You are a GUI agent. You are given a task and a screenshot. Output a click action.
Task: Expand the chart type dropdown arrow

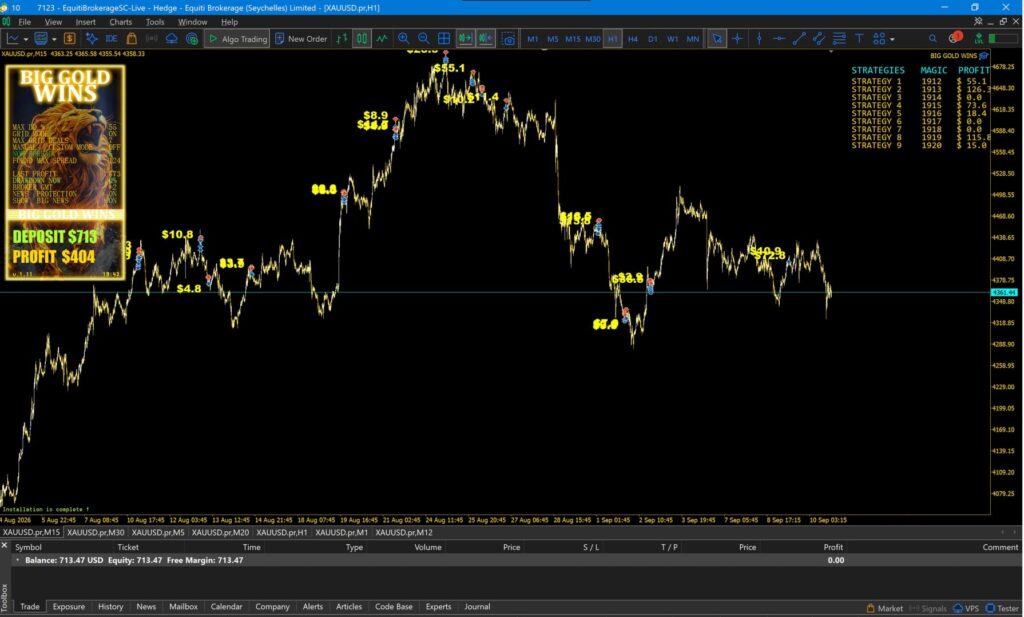tap(26, 39)
